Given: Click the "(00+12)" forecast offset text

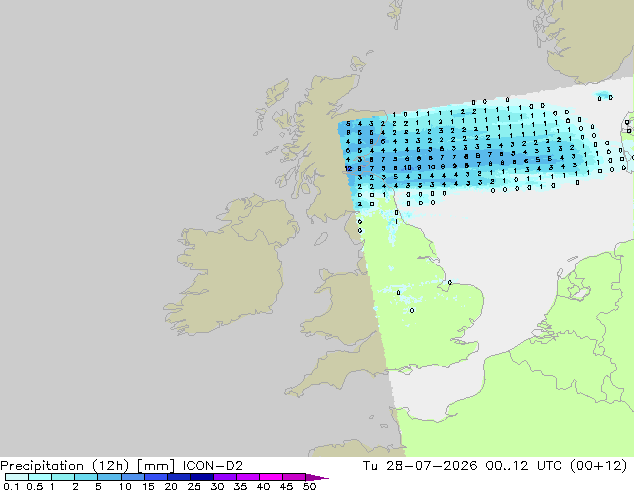Looking at the screenshot, I should (598, 466).
